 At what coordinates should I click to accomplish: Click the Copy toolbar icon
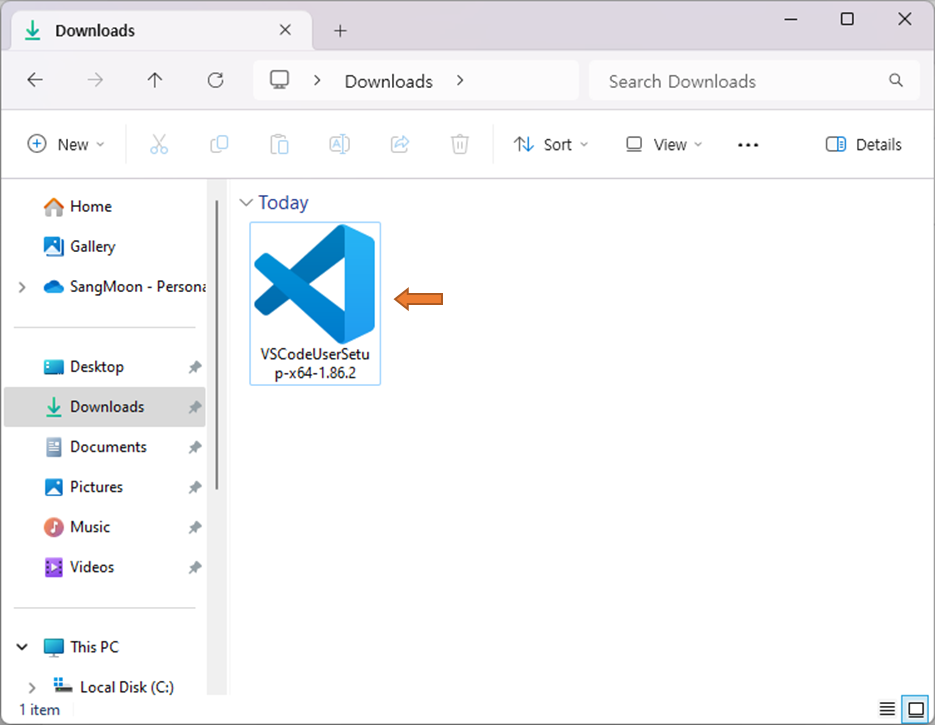click(219, 144)
